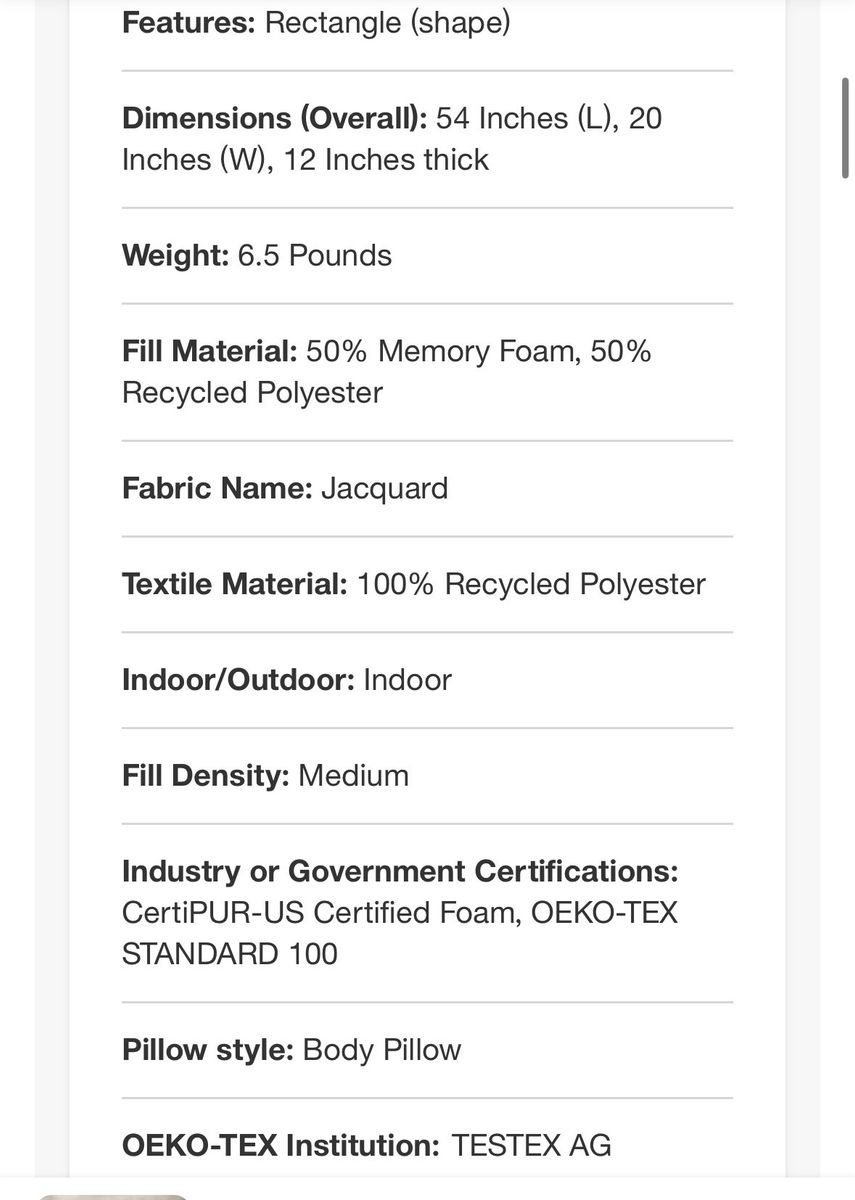Image resolution: width=855 pixels, height=1200 pixels.
Task: Click the vertical scrollbar thumb
Action: point(845,128)
